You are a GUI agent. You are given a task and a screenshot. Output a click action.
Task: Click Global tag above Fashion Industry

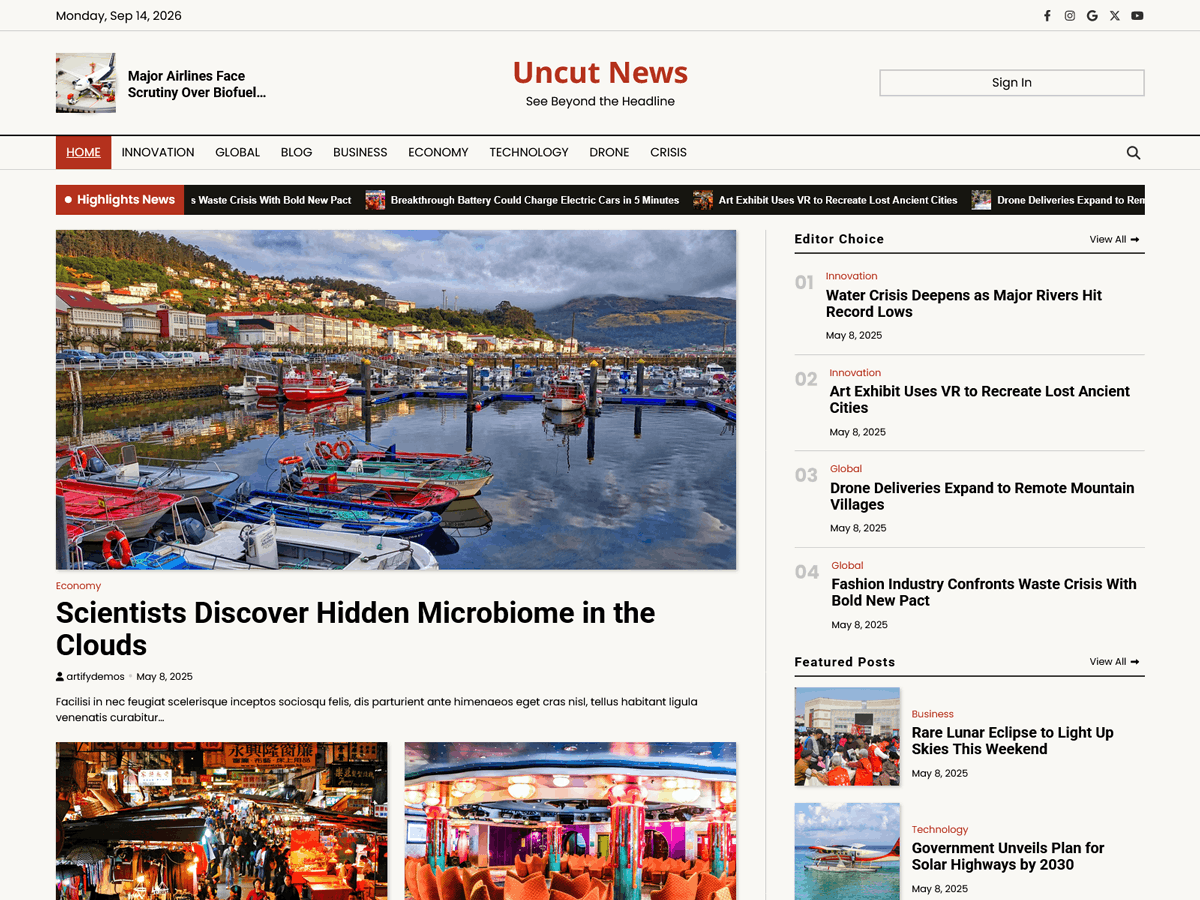pos(847,566)
